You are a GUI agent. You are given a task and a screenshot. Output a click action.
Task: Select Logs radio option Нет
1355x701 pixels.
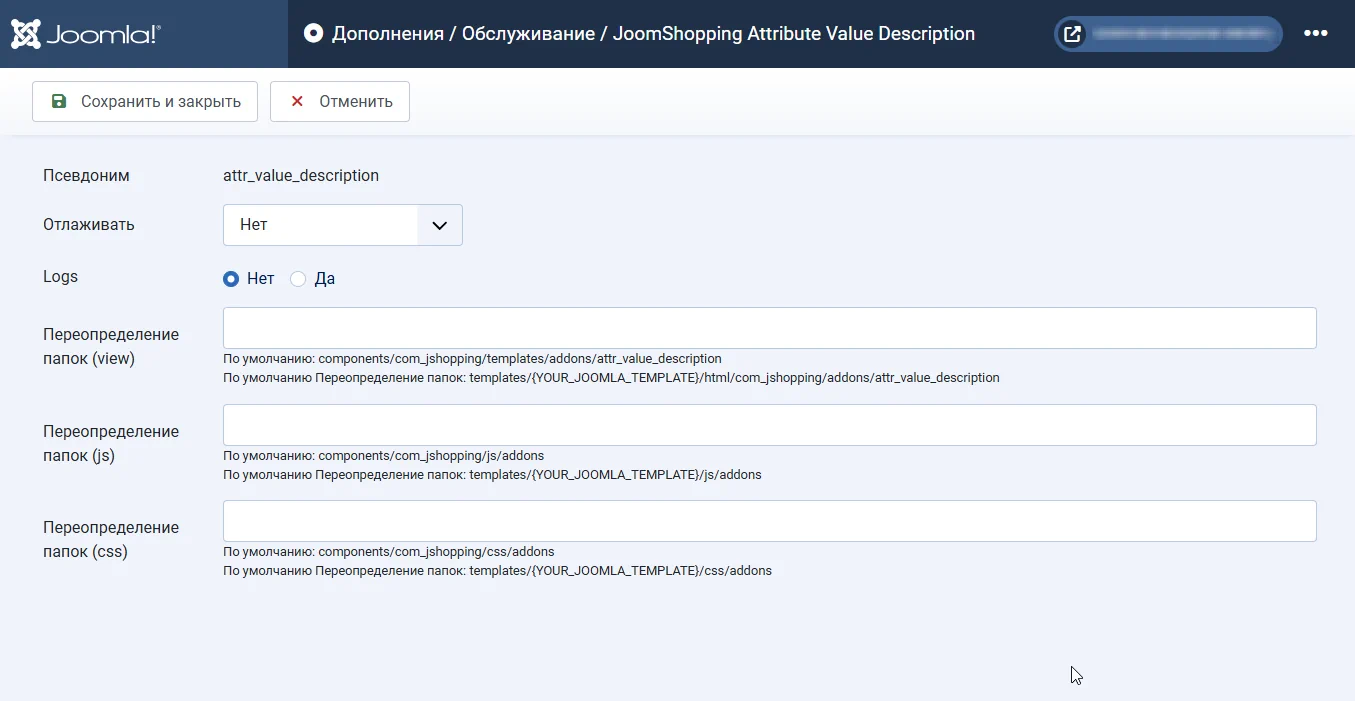(231, 279)
